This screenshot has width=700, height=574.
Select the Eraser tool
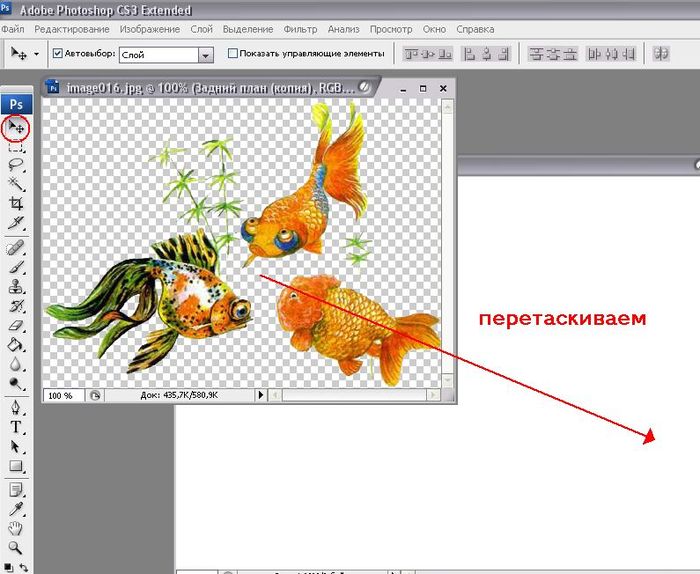tap(16, 325)
